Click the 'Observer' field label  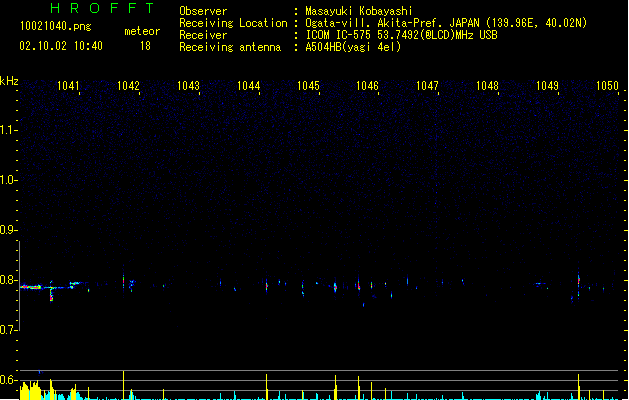click(x=203, y=11)
